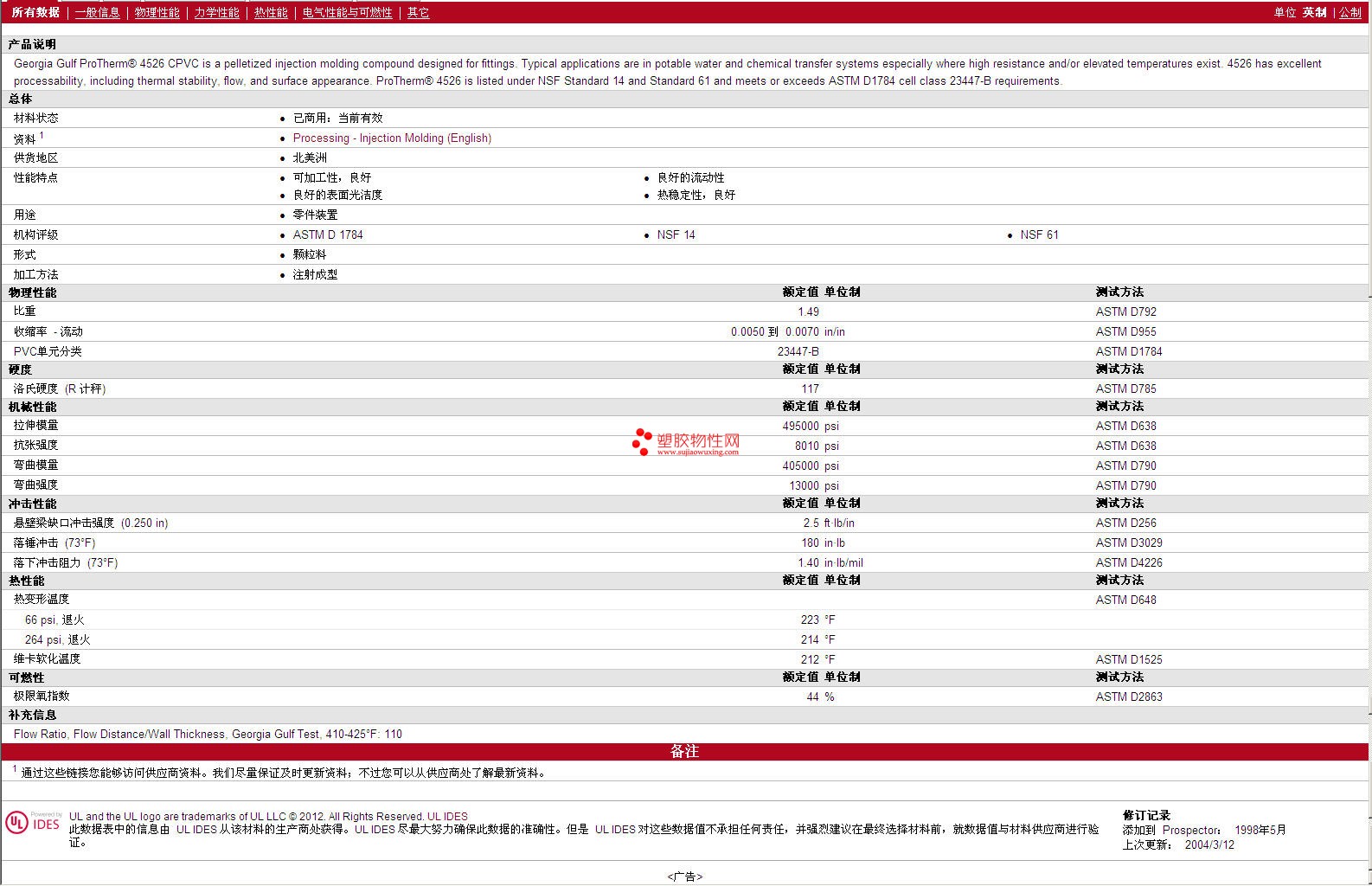Click the <广告> placeholder at page bottom
This screenshot has height=886, width=1372.
point(685,876)
